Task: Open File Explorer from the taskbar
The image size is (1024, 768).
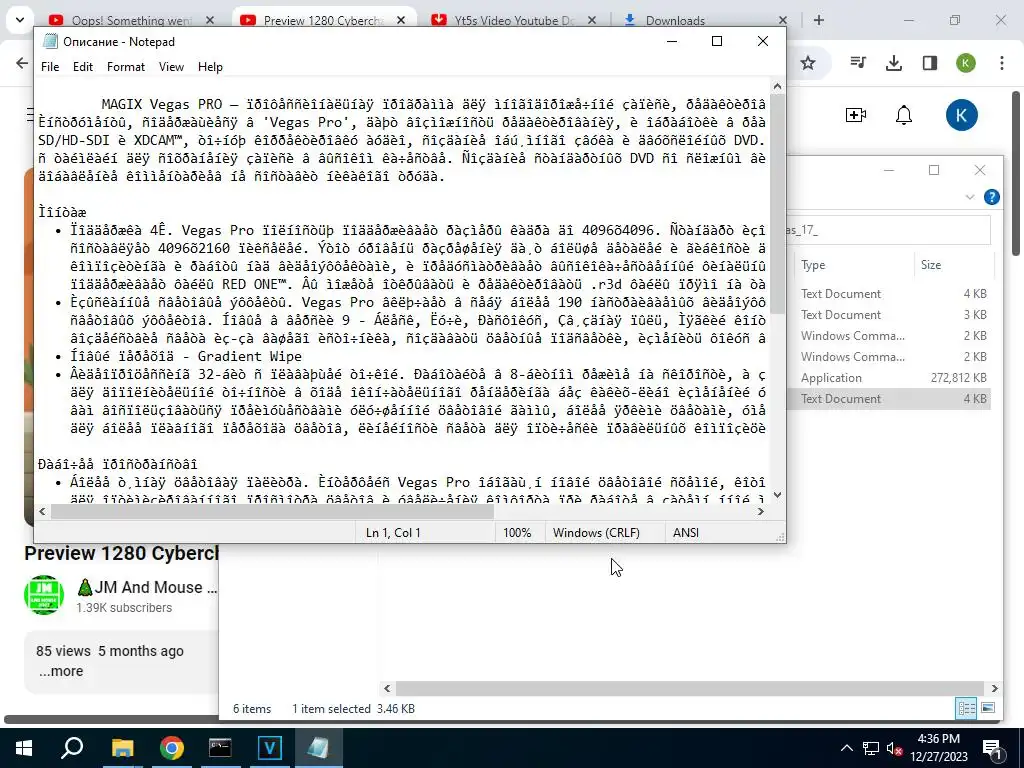Action: pyautogui.click(x=122, y=748)
